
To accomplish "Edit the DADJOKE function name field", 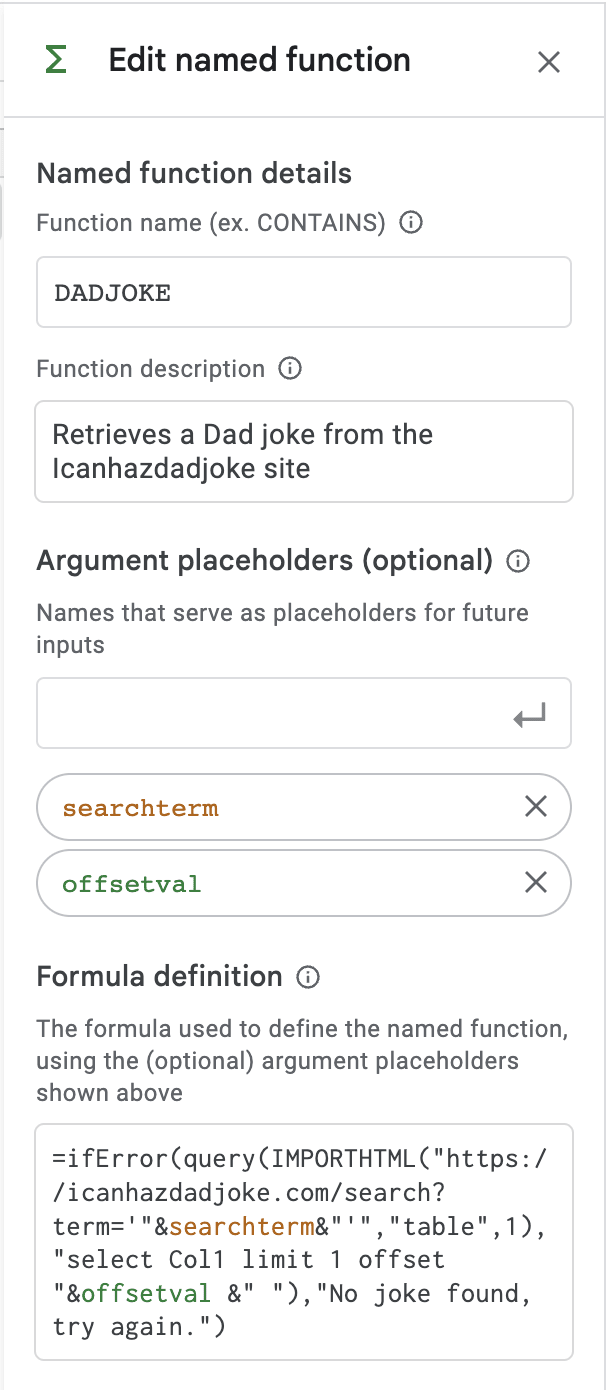I will click(x=303, y=292).
